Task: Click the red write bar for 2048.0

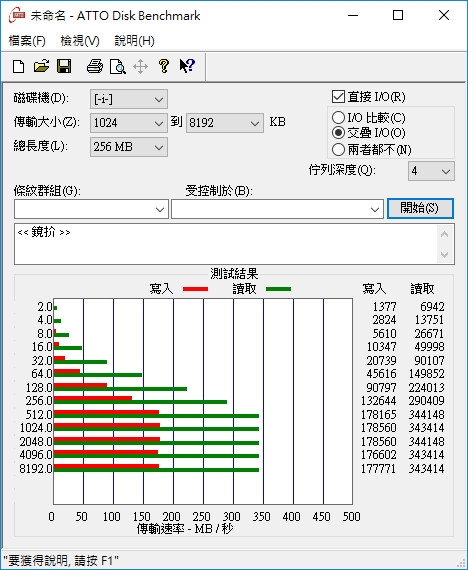Action: [107, 439]
